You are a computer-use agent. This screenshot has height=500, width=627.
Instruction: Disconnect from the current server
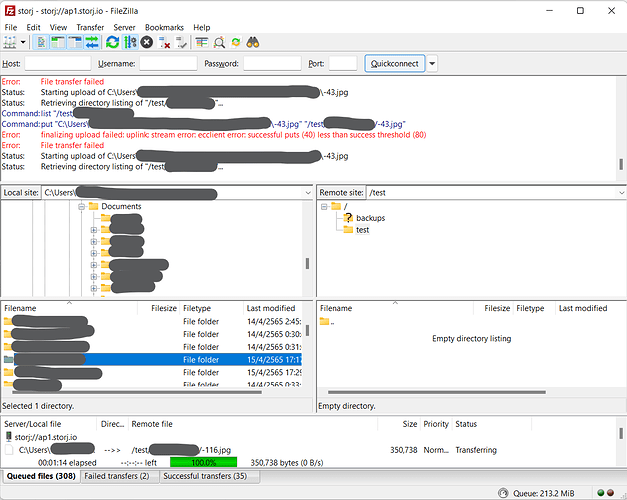tap(164, 42)
